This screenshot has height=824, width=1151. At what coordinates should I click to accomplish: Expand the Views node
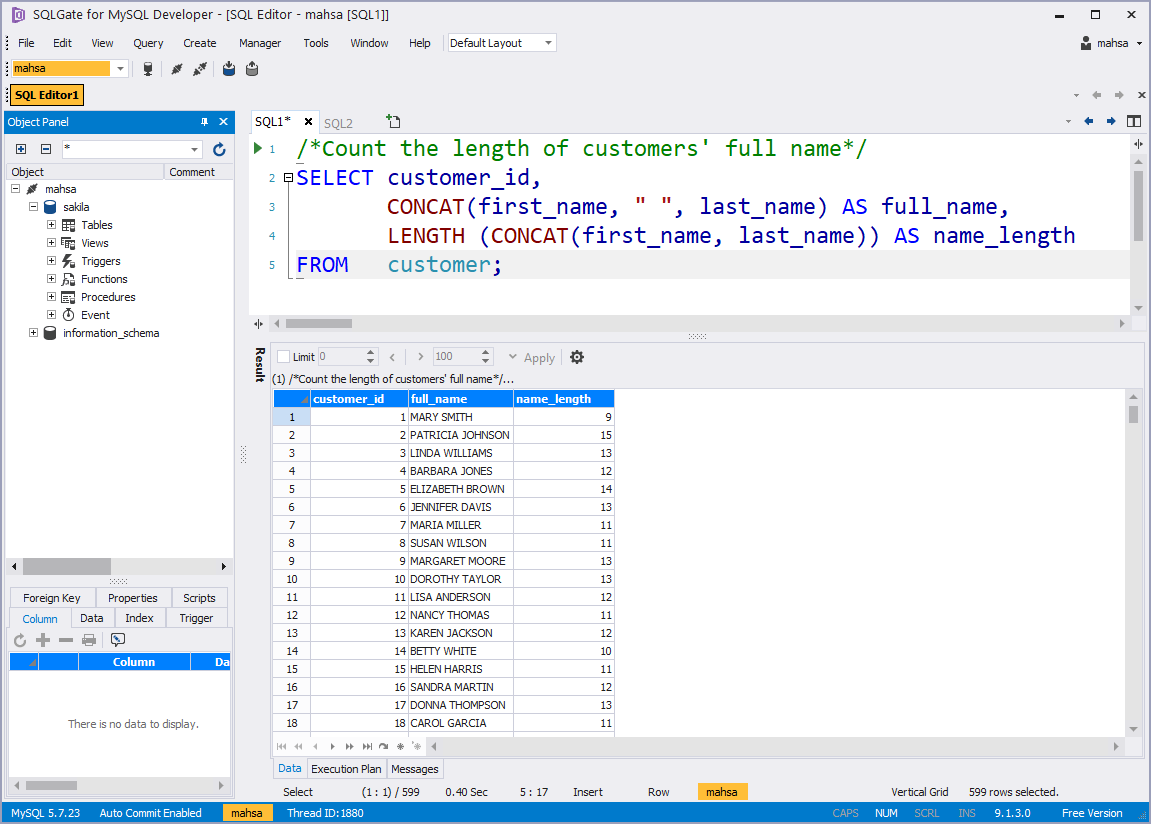(x=51, y=243)
